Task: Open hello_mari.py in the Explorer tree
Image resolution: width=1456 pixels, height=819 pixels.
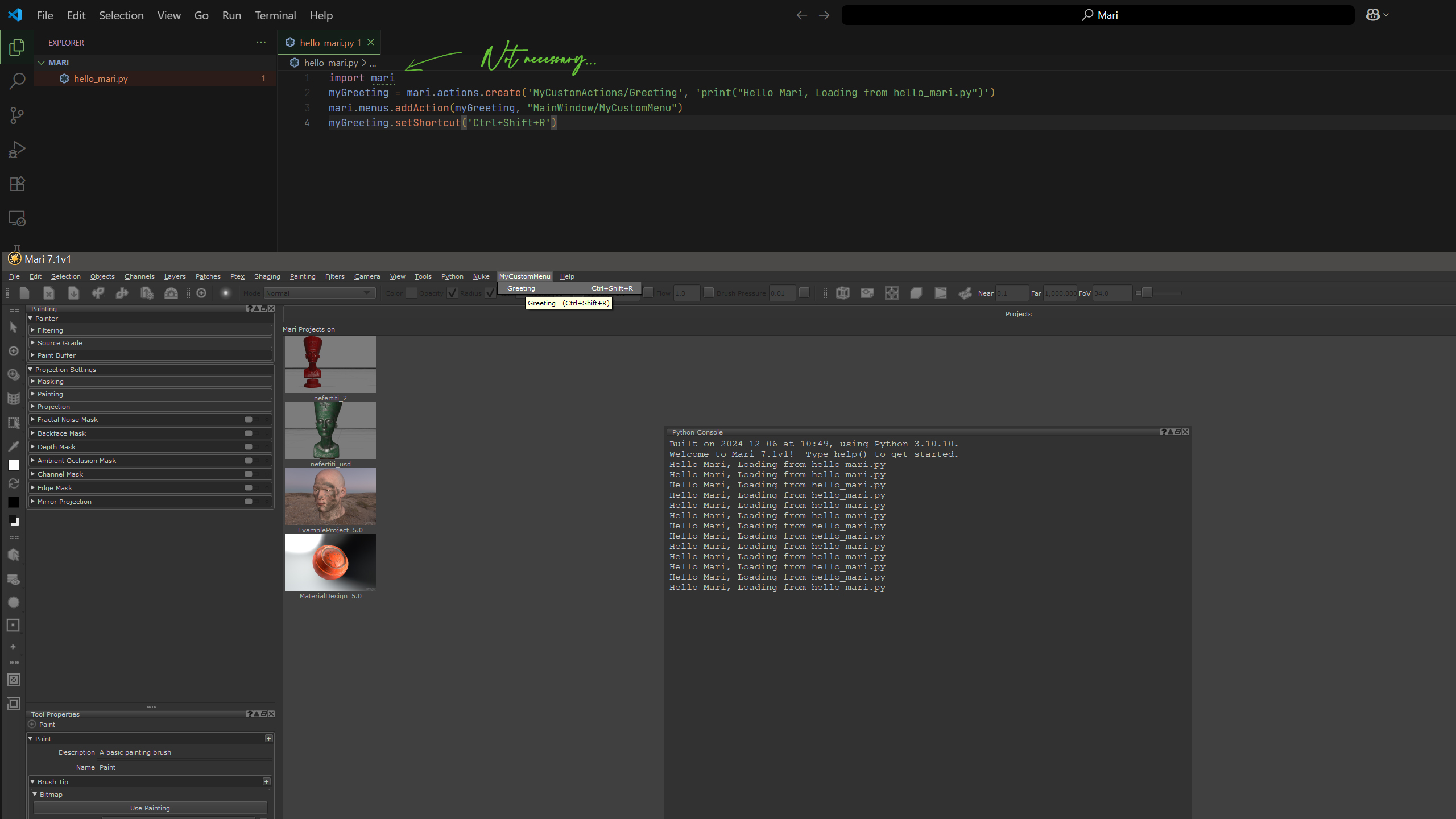Action: point(101,78)
